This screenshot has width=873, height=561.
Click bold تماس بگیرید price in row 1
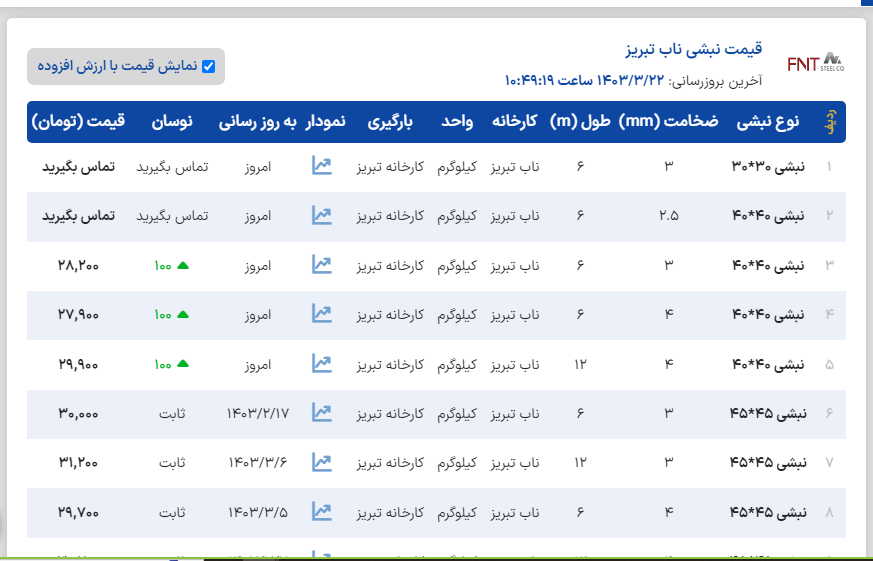coord(78,166)
